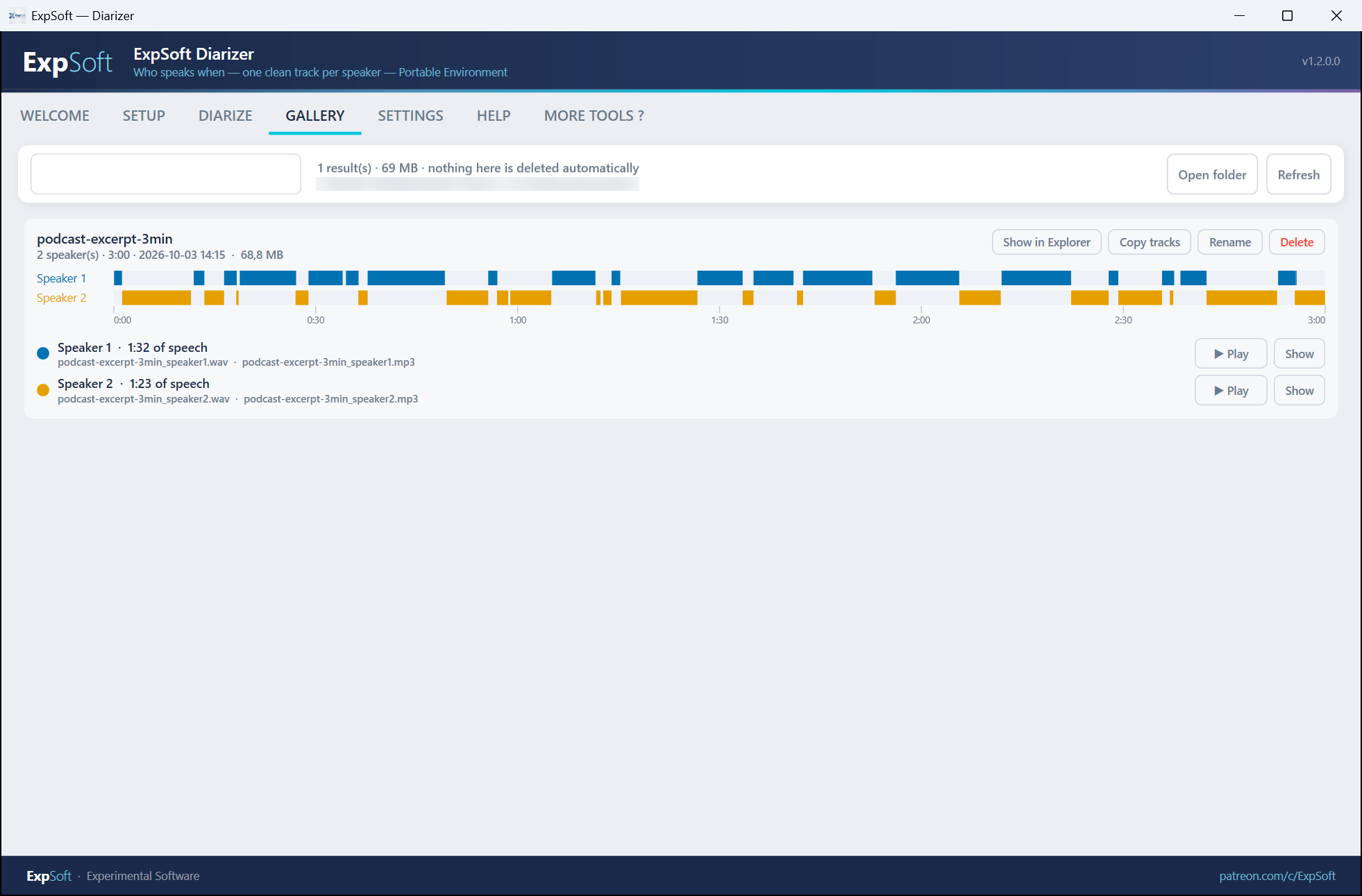This screenshot has height=896, width=1362.
Task: Click podcast-excerpt-3min_speaker1.mp3 file name
Action: click(328, 362)
